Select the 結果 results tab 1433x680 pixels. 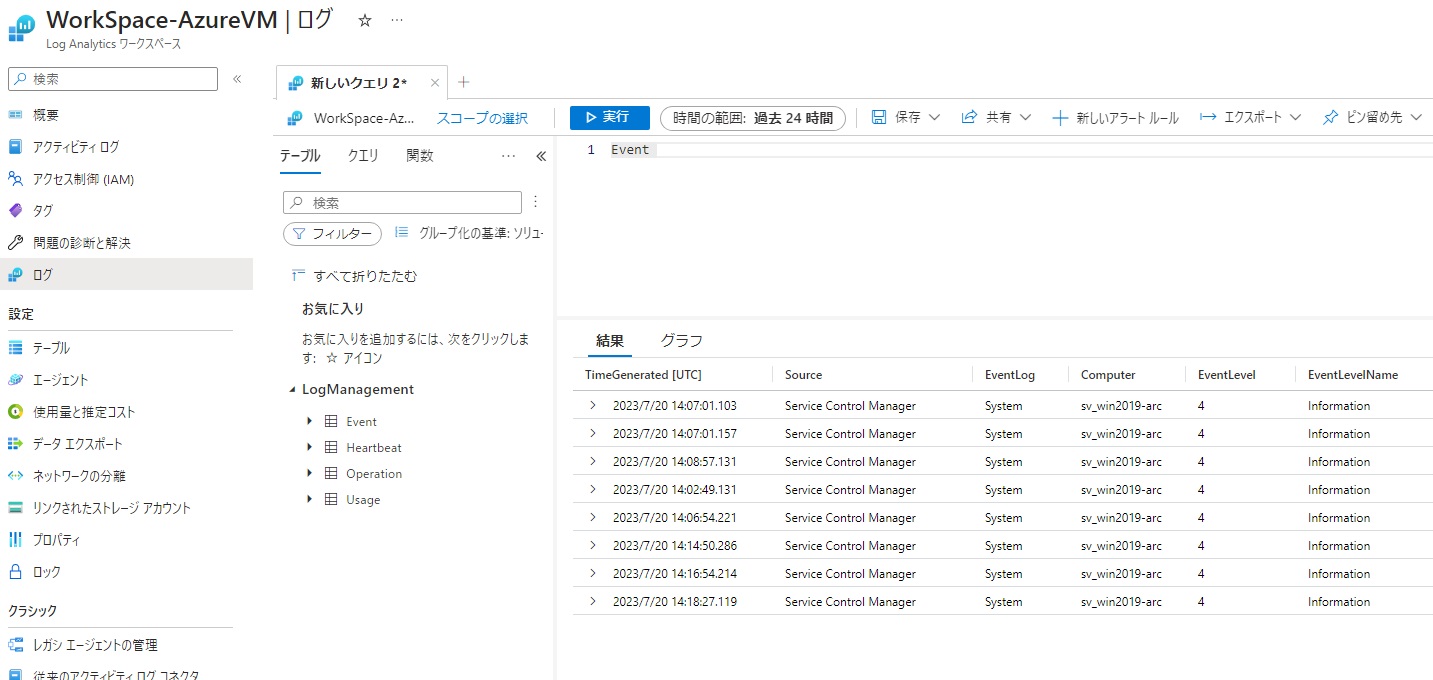pyautogui.click(x=610, y=341)
